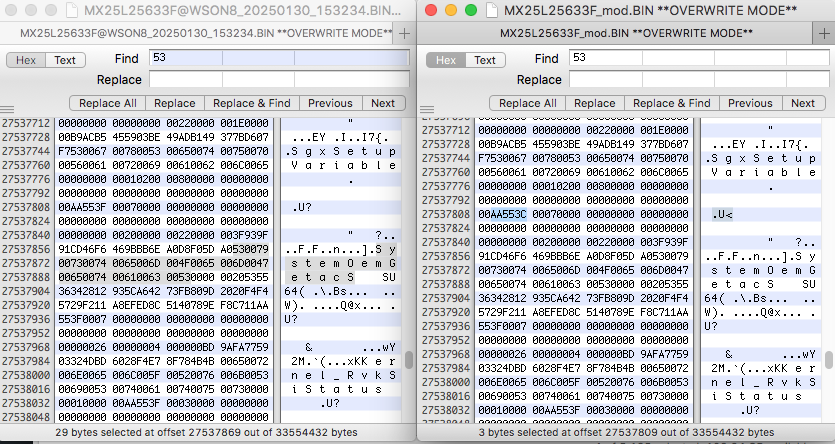This screenshot has height=444, width=835.
Task: Minimize the MX25L25633F_mod.BIN window
Action: click(451, 10)
